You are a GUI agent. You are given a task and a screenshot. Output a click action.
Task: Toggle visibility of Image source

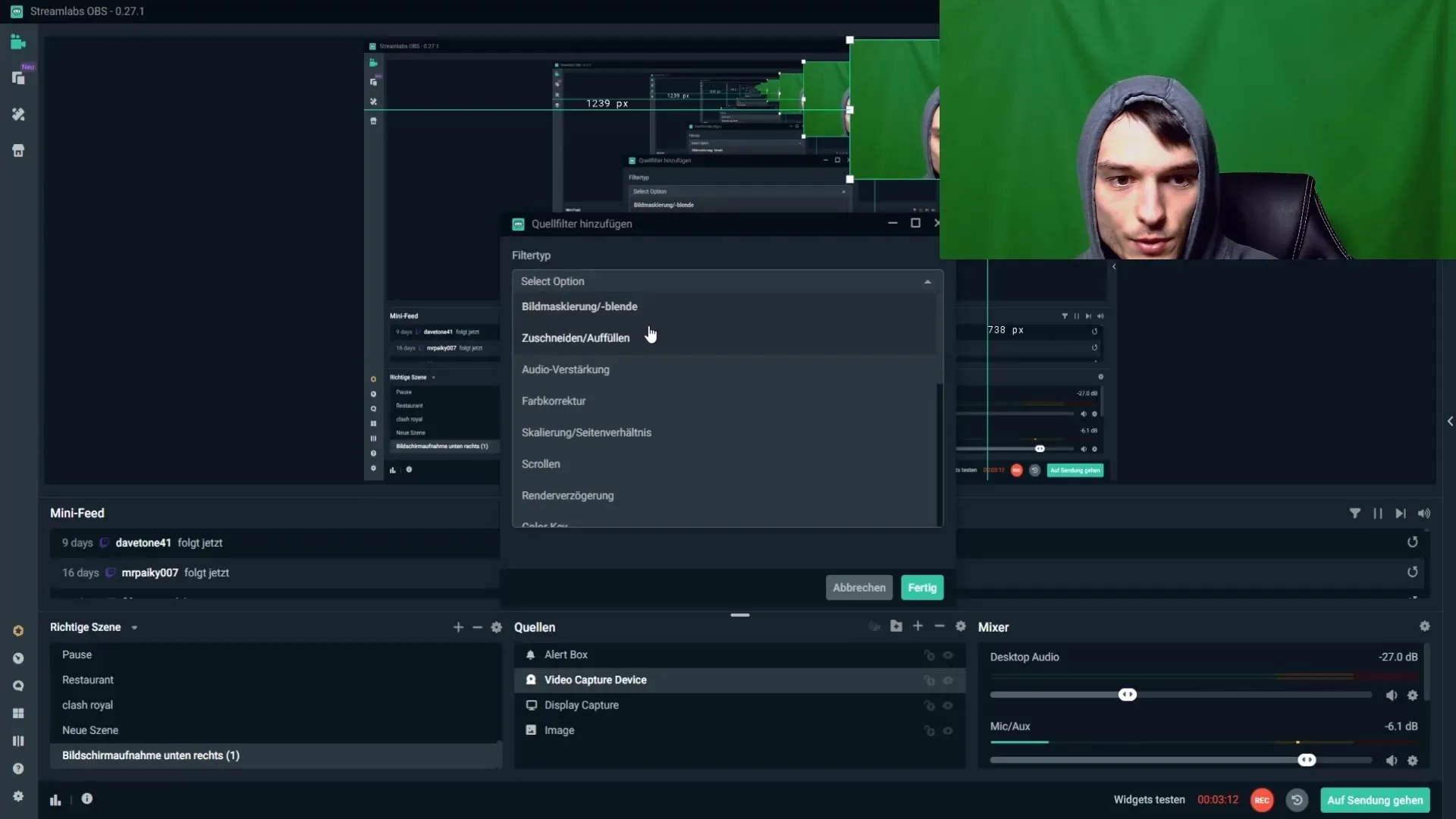pos(948,731)
